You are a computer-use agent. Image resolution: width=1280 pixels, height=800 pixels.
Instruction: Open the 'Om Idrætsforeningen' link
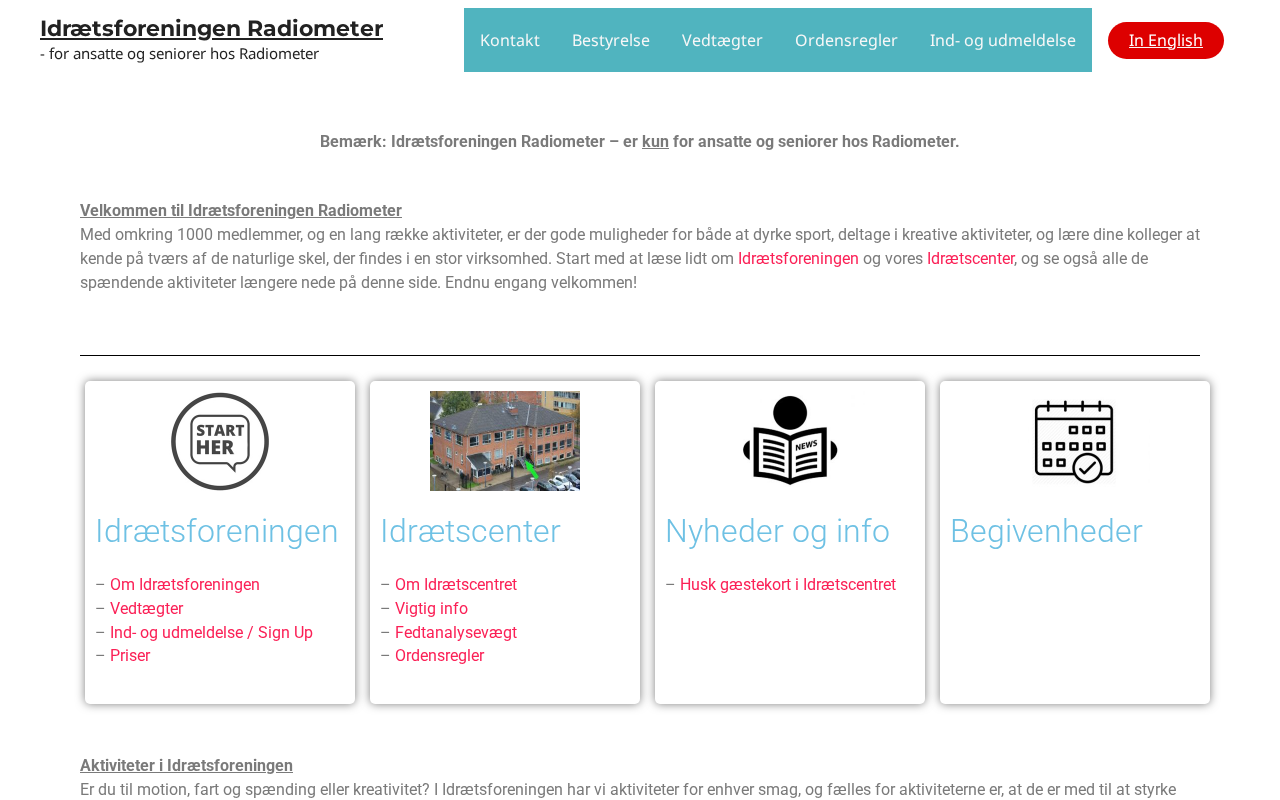tap(185, 585)
